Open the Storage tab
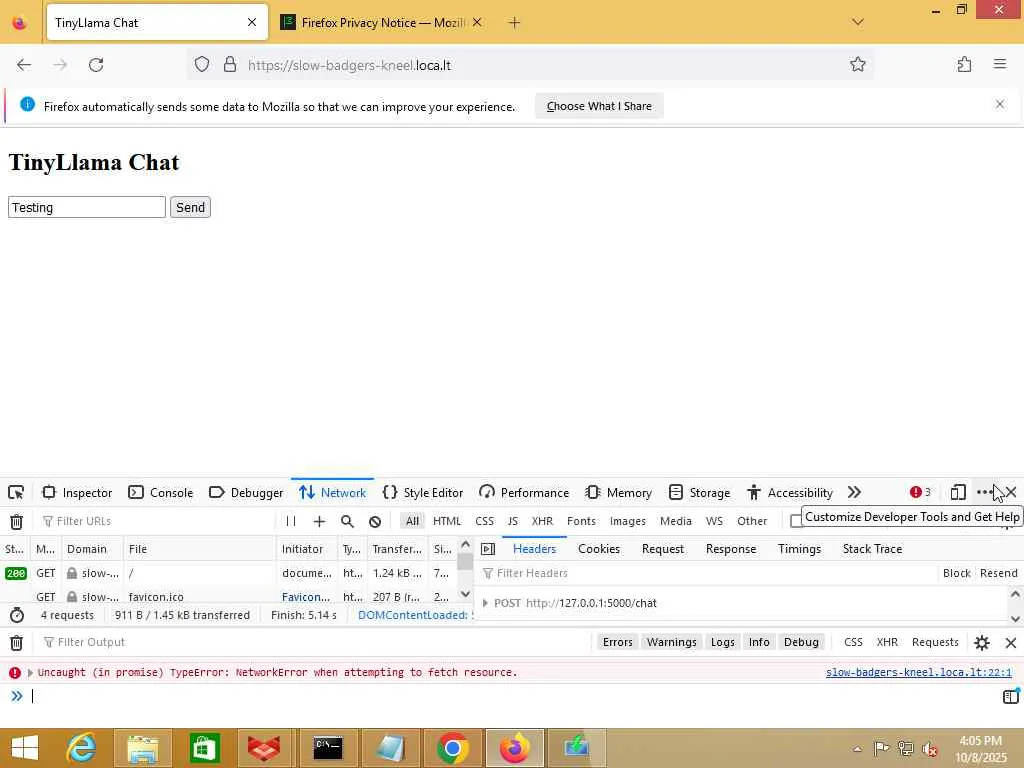This screenshot has height=768, width=1024. point(699,492)
